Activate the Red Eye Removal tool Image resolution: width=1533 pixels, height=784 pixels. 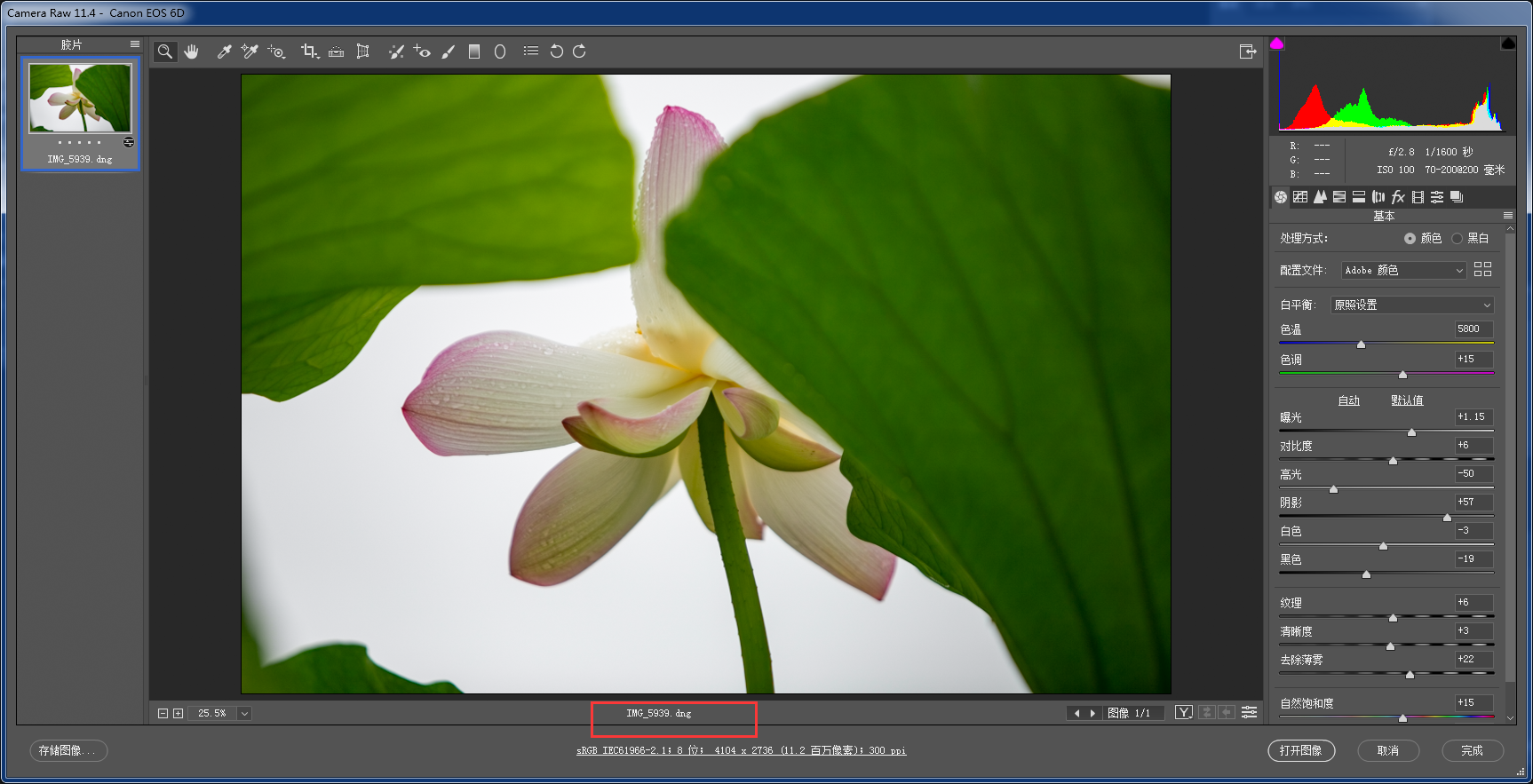[x=422, y=51]
